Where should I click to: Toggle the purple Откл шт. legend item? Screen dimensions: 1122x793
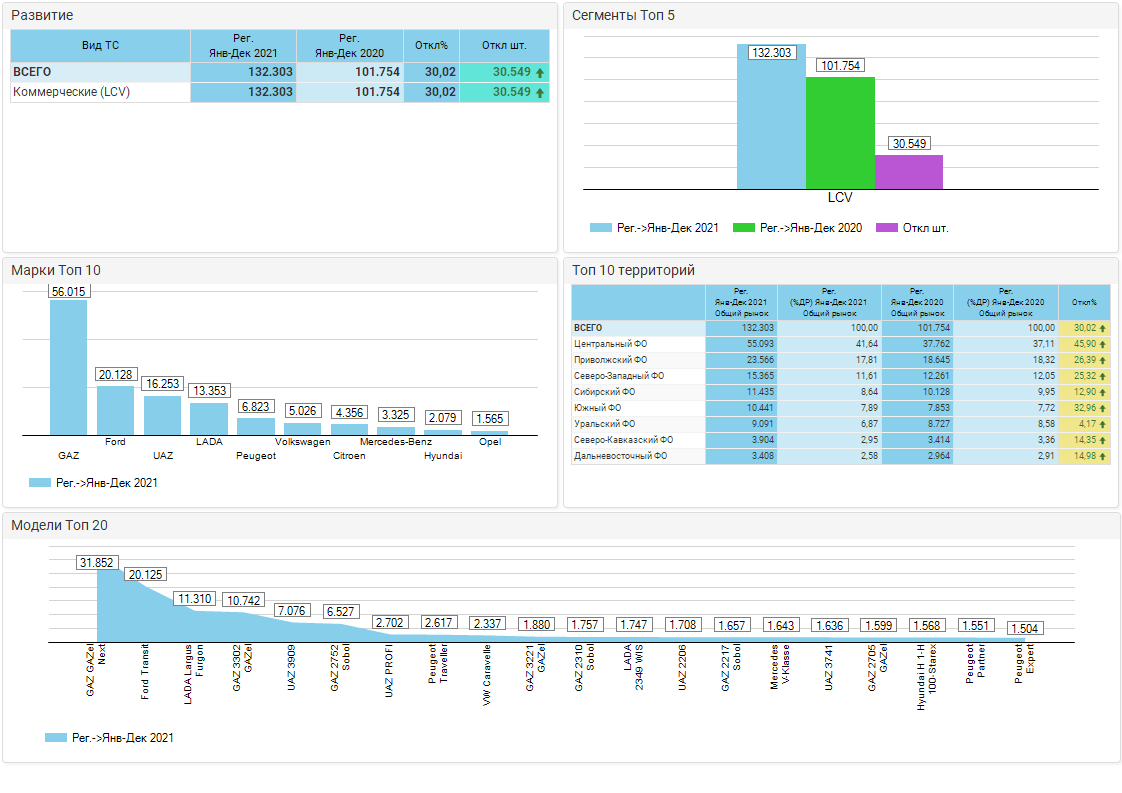(x=911, y=228)
